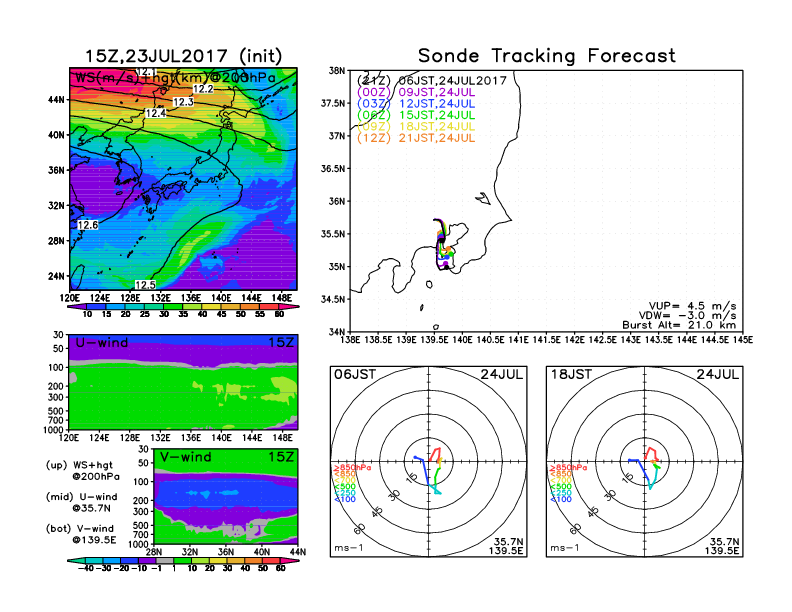The width and height of the screenshot is (792, 612).
Task: Click the gray '-1 to 1' swatch in bottom colorbar
Action: pos(164,560)
